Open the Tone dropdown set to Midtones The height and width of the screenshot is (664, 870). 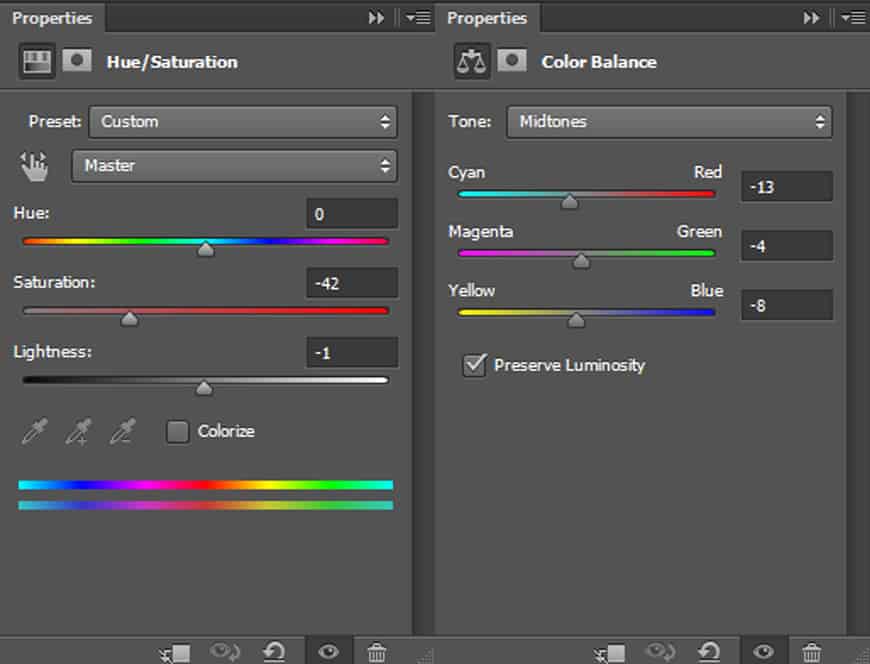click(669, 122)
